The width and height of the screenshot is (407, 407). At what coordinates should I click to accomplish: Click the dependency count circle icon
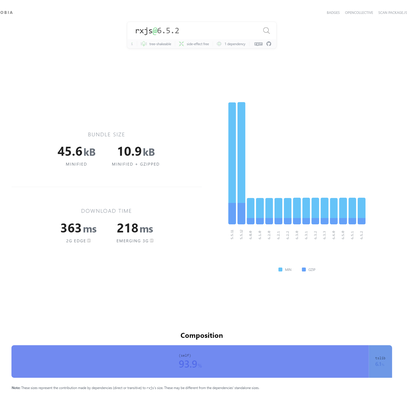point(219,44)
